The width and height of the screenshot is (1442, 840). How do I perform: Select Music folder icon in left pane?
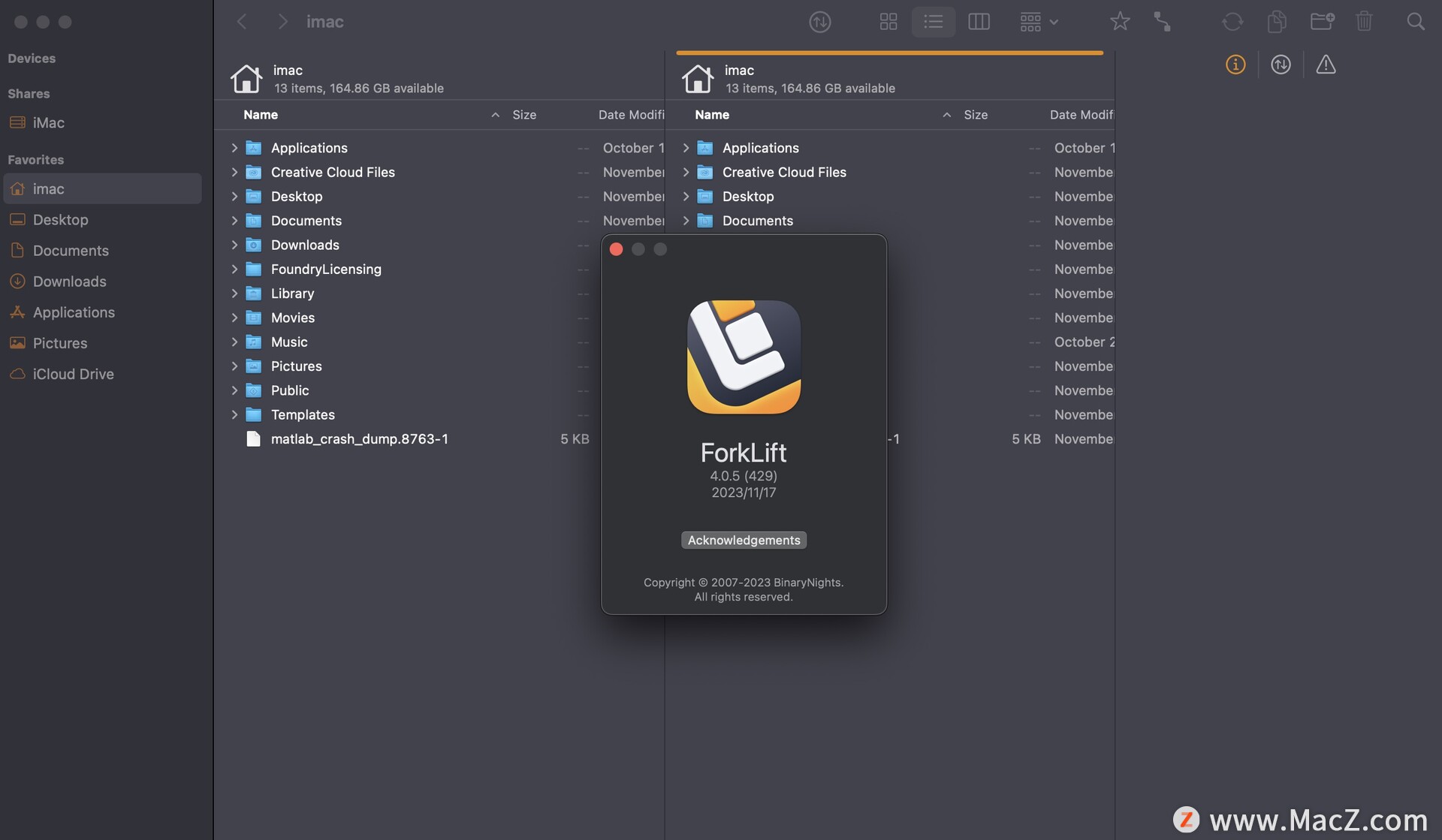click(254, 342)
